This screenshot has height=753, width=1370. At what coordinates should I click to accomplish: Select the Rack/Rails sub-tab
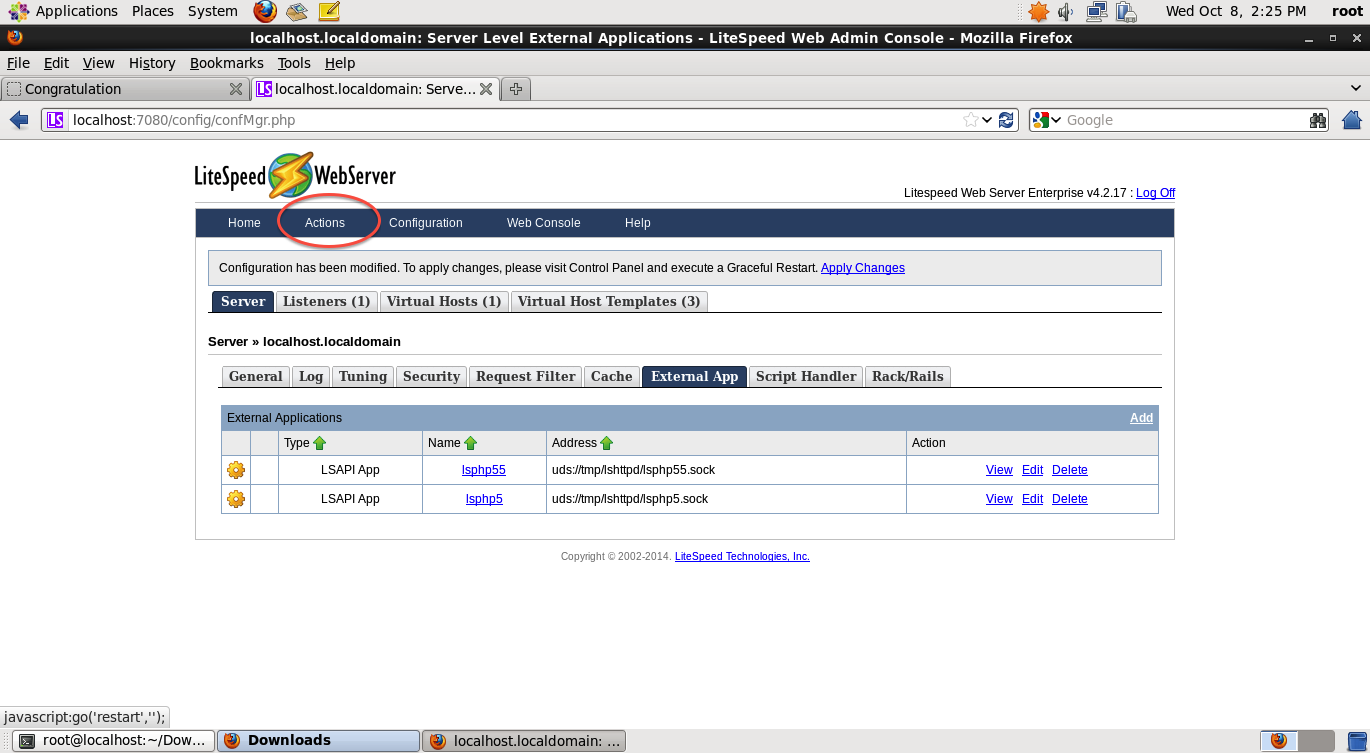click(908, 376)
